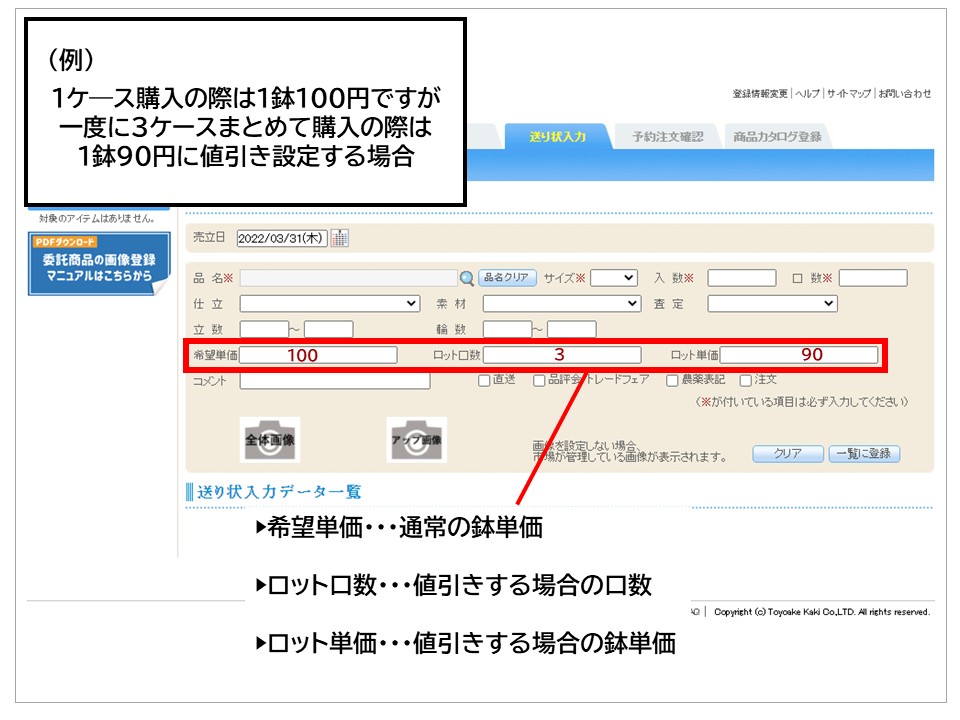960x720 pixels.
Task: Enable the 直送 checkbox
Action: pos(484,380)
